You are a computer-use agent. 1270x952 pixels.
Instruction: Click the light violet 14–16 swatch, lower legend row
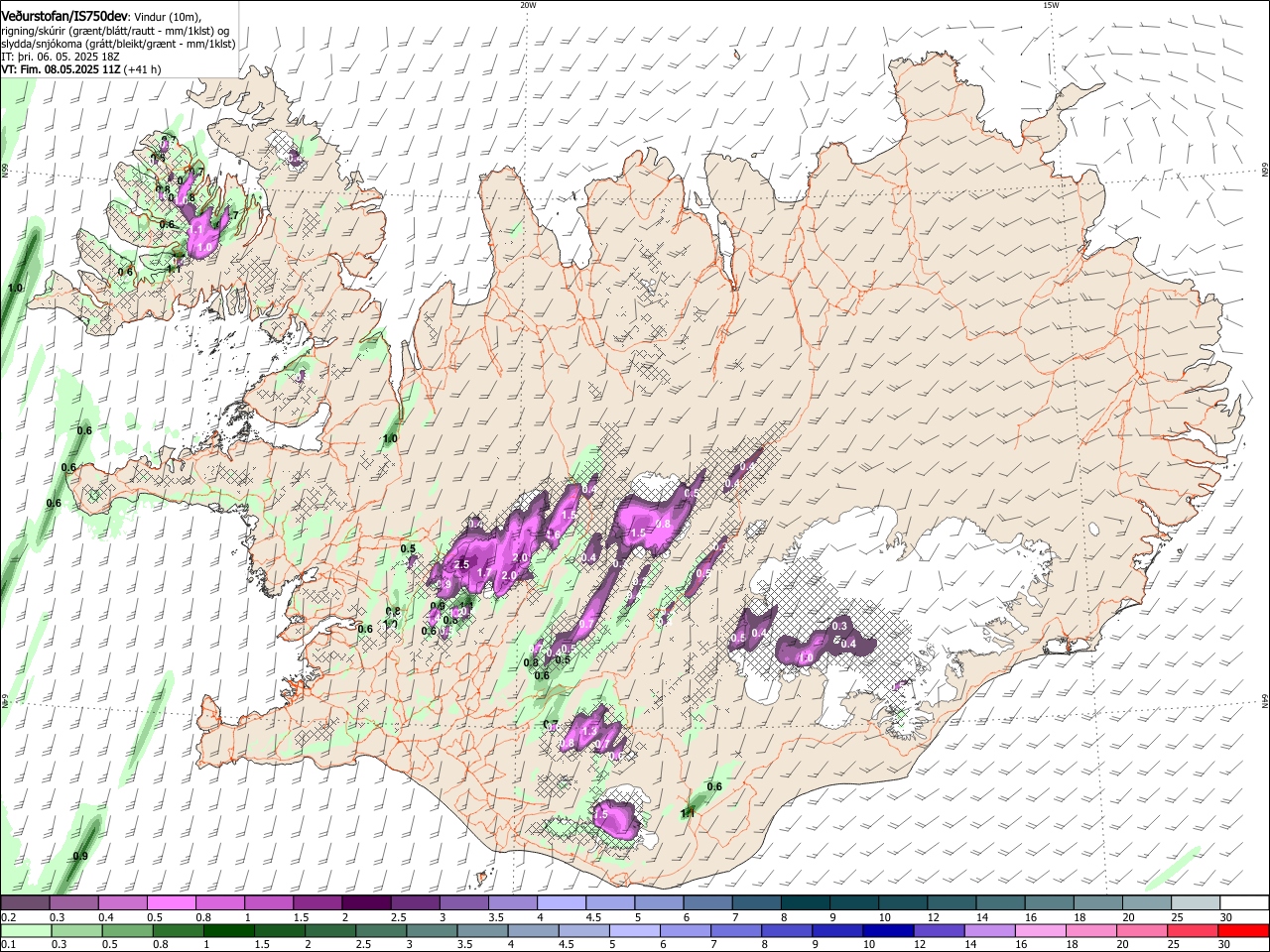pyautogui.click(x=989, y=930)
